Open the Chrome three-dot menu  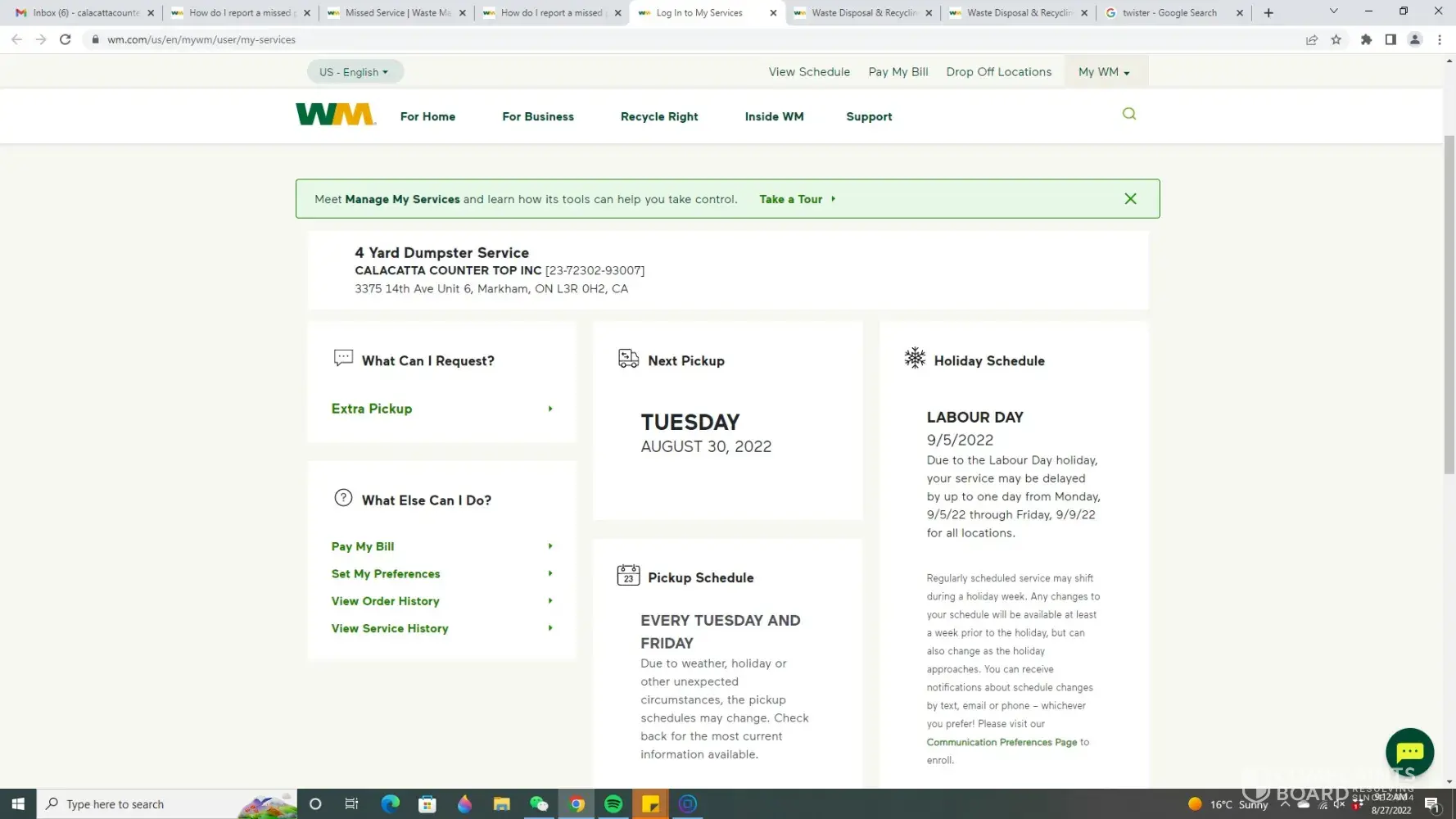(x=1440, y=39)
